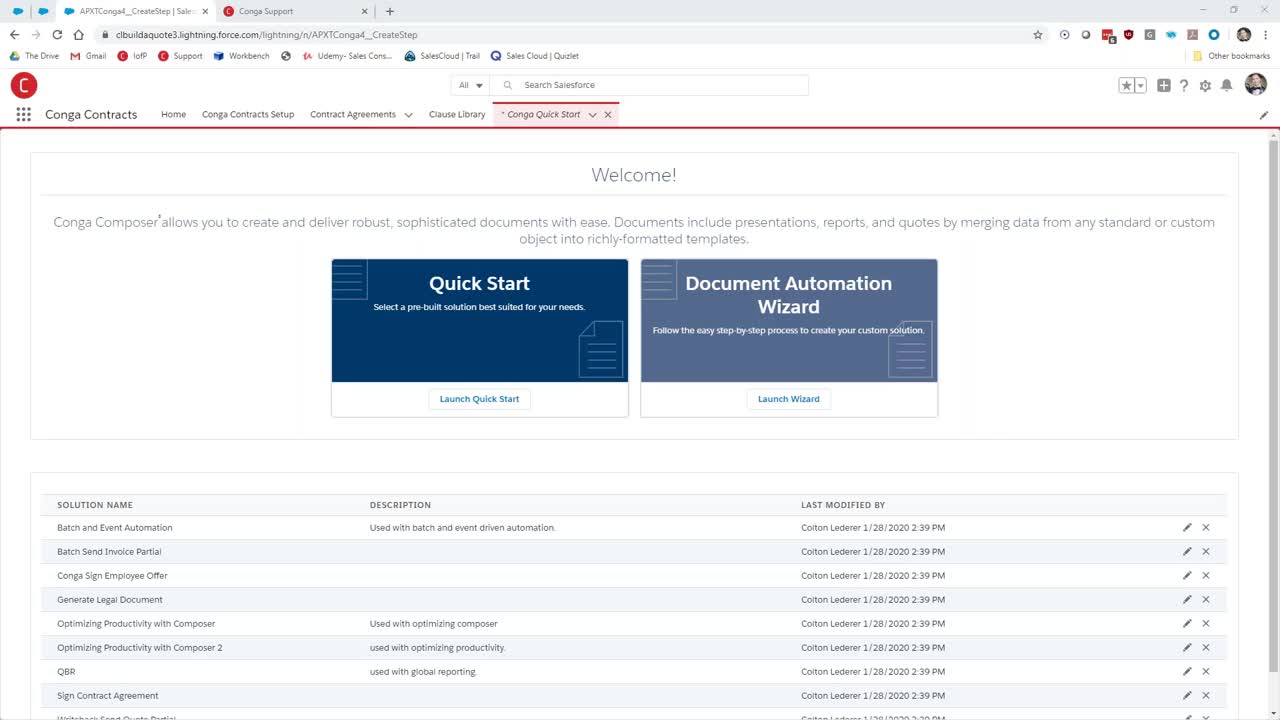Open the Generate Legal Document solution name
This screenshot has width=1280, height=720.
point(110,599)
